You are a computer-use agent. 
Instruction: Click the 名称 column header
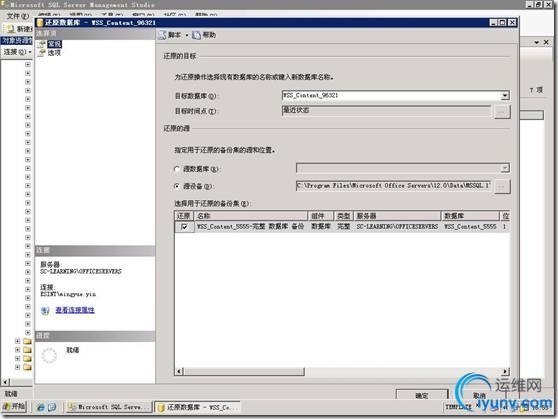(251, 216)
